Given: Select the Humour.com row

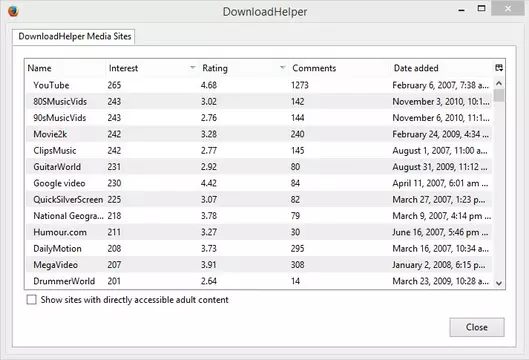Looking at the screenshot, I should tap(259, 232).
